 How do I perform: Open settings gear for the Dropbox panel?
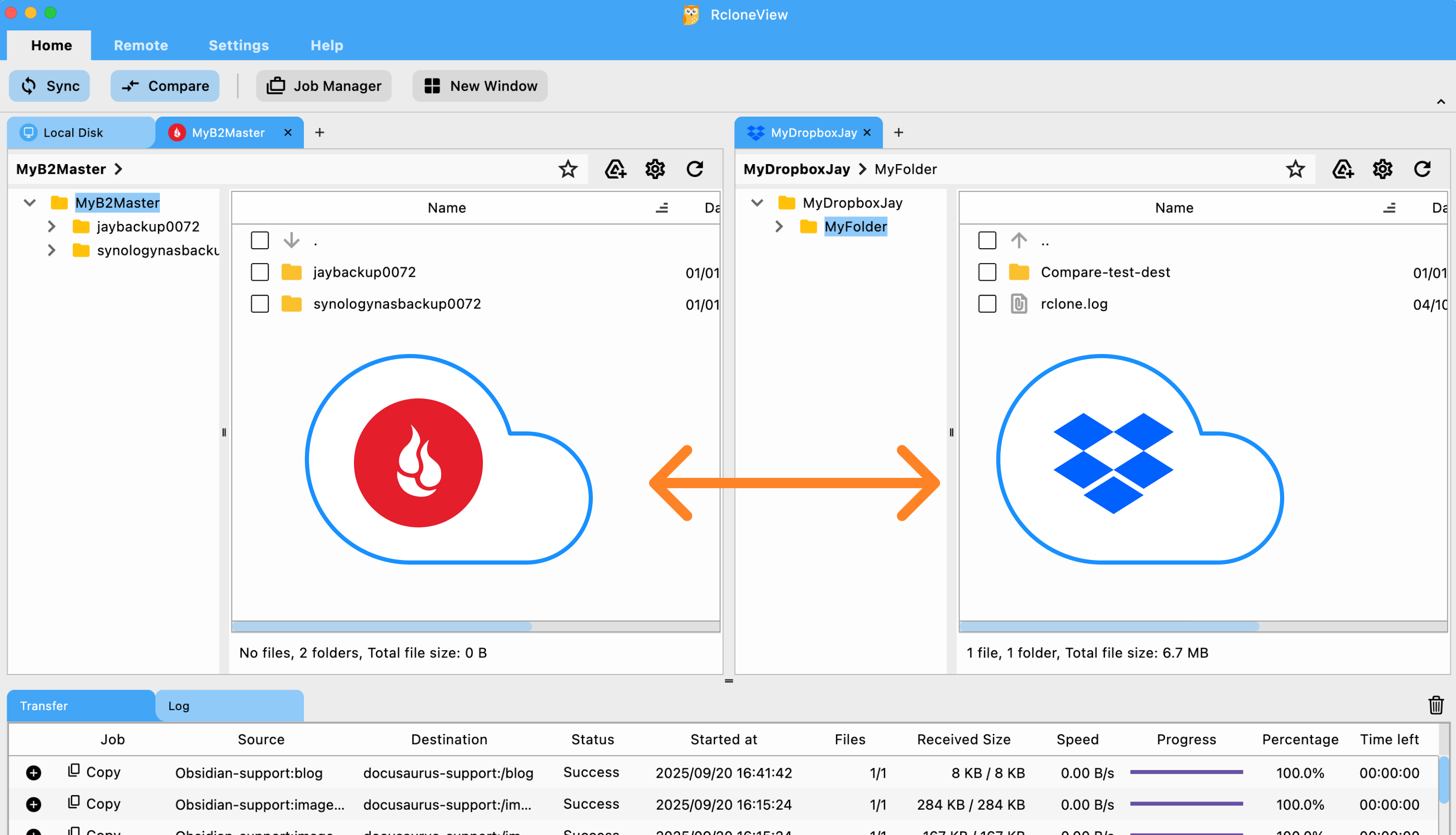(x=1382, y=169)
